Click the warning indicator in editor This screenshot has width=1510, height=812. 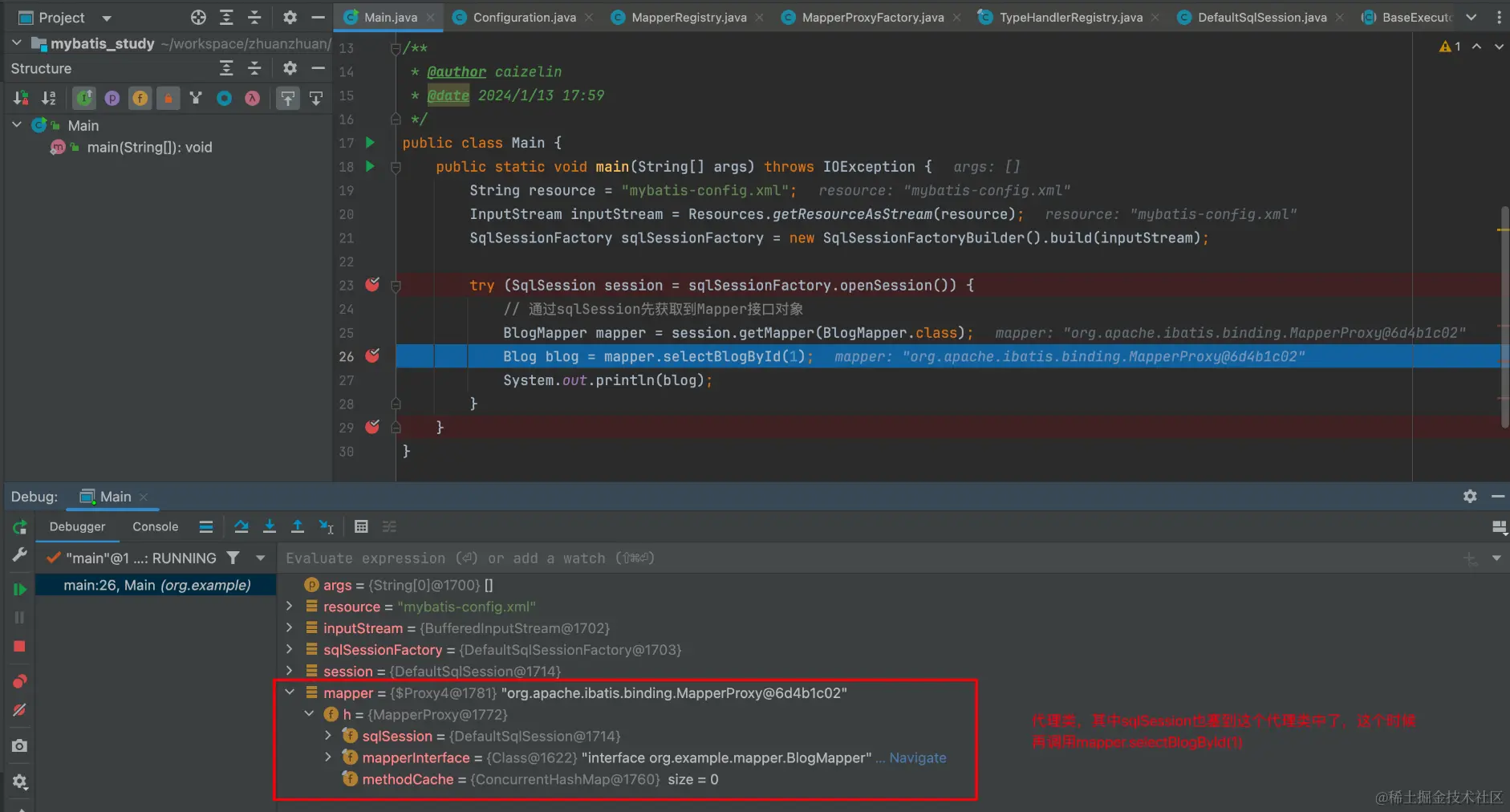(1450, 47)
